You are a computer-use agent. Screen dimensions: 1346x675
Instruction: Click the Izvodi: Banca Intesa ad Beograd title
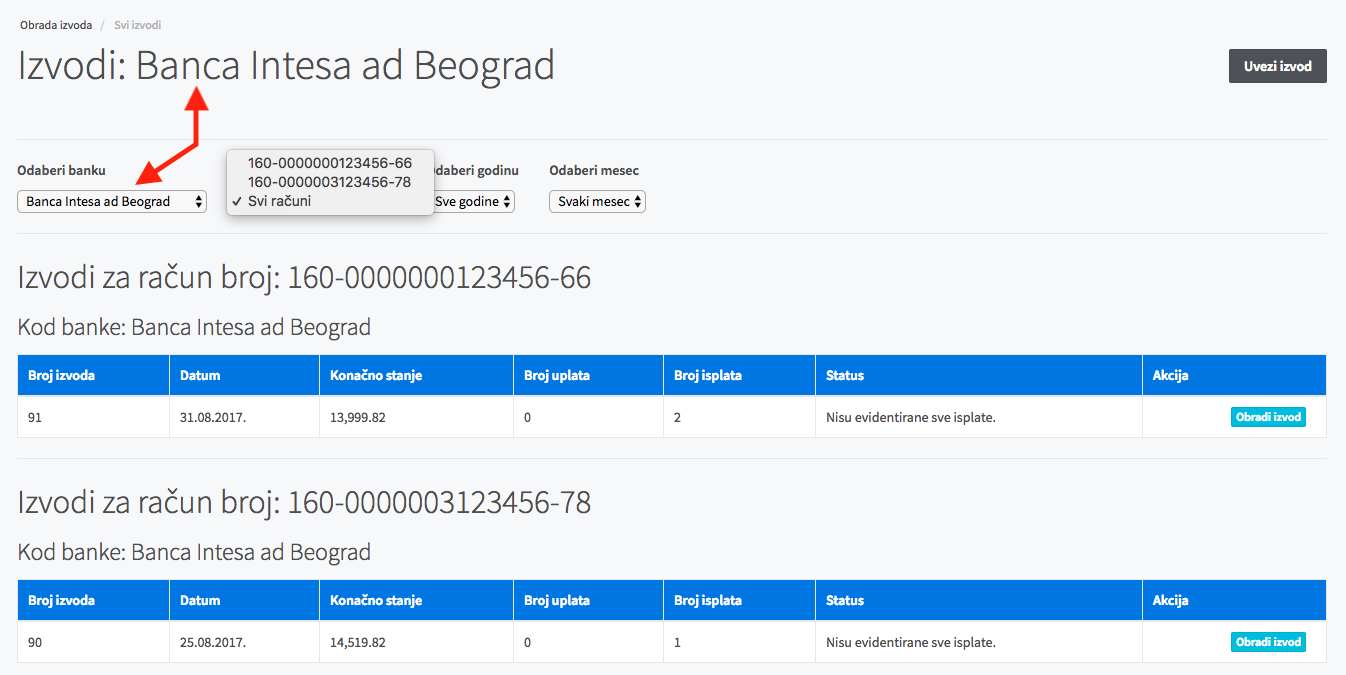point(286,66)
